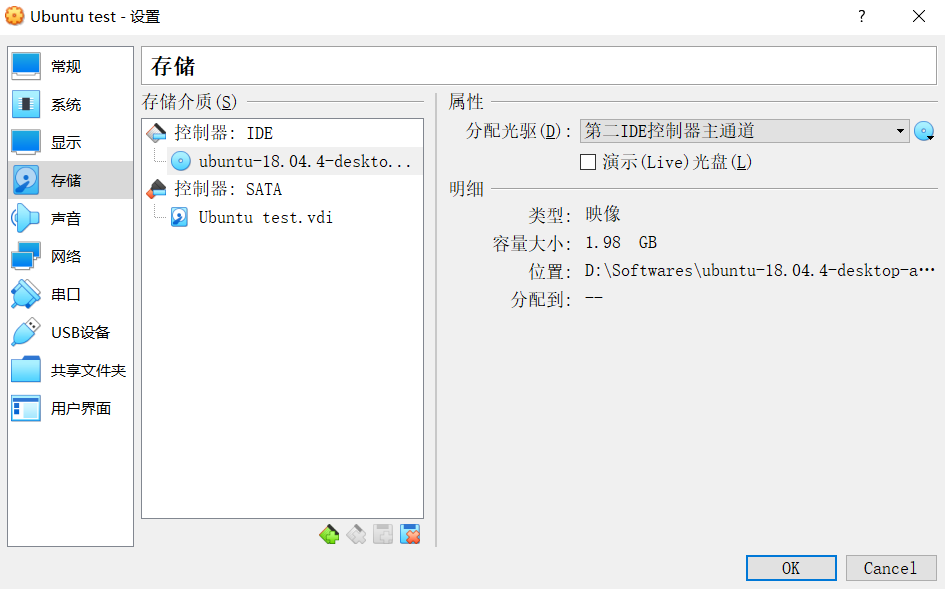Viewport: 945px width, 589px height.
Task: Select the 存储 (Storage) settings category
Action: (x=71, y=180)
